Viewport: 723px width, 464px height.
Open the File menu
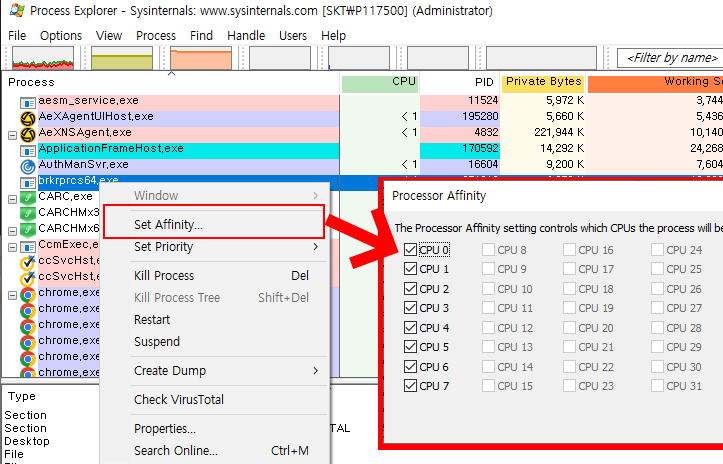click(x=17, y=36)
